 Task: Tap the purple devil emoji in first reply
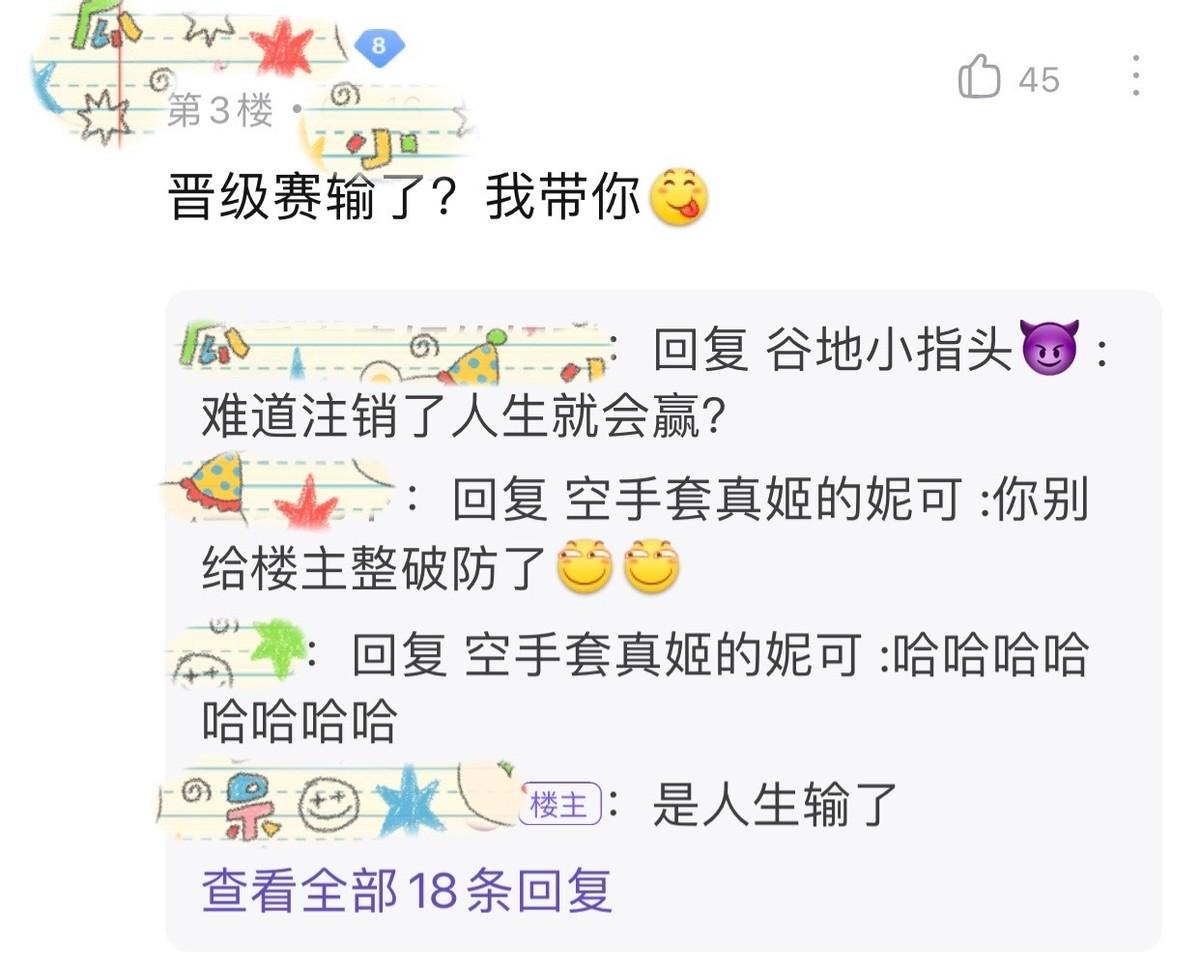click(1050, 350)
